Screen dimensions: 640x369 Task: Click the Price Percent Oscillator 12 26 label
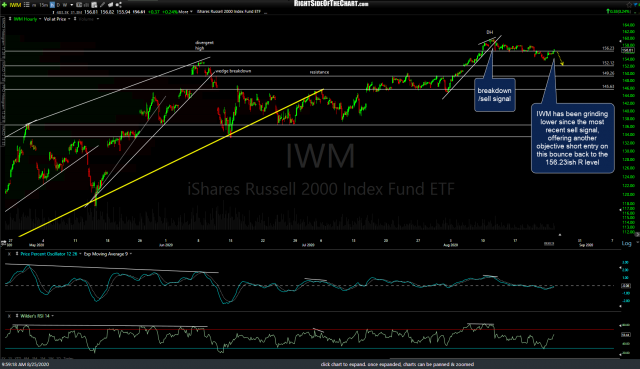click(49, 254)
